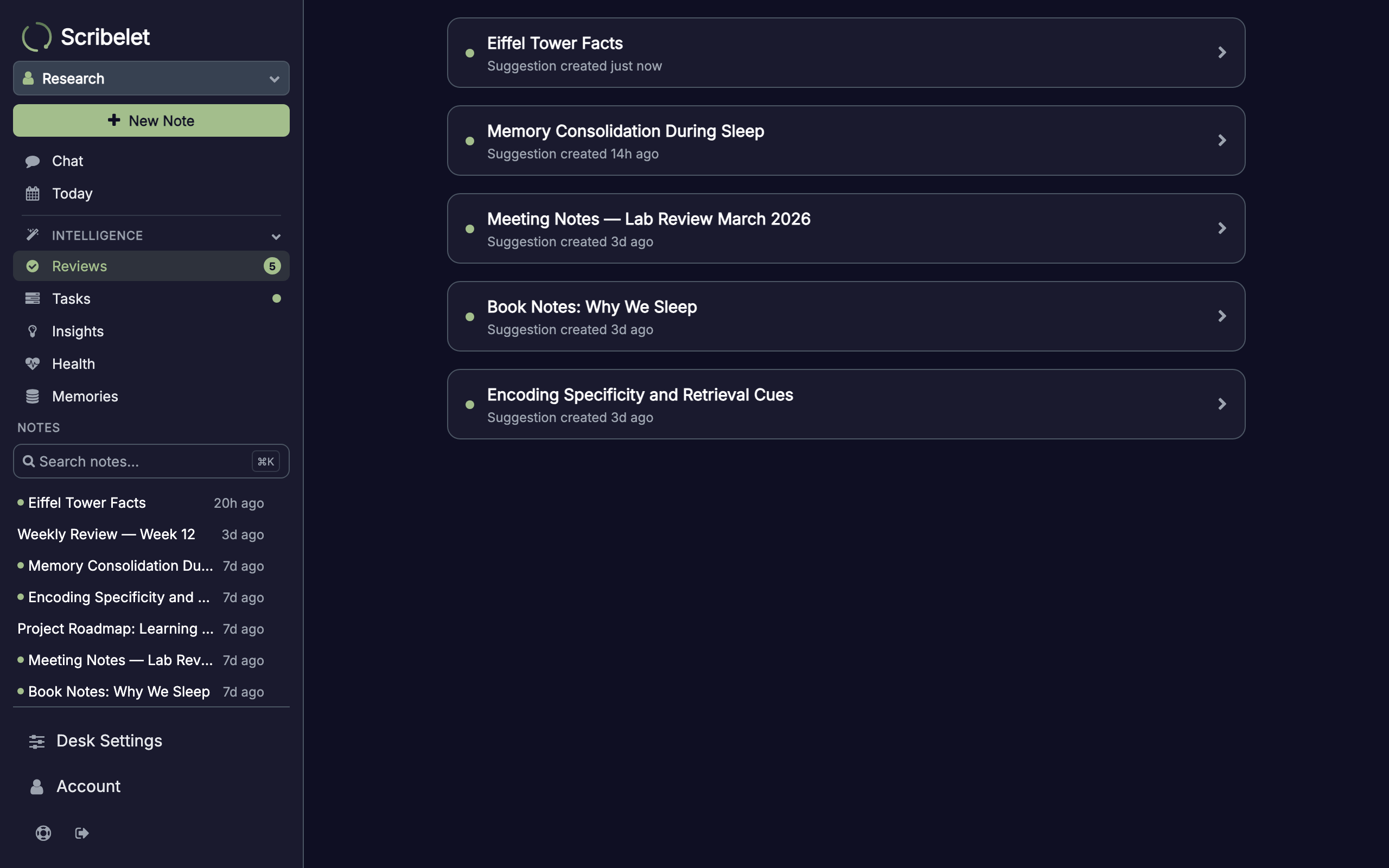This screenshot has height=868, width=1389.
Task: Click the ⌘K shortcut badge
Action: pyautogui.click(x=266, y=461)
